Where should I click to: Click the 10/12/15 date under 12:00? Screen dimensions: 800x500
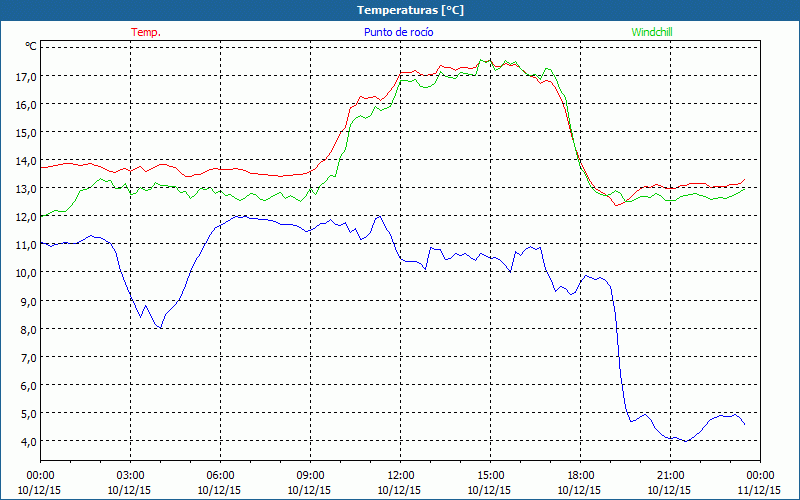pyautogui.click(x=399, y=490)
